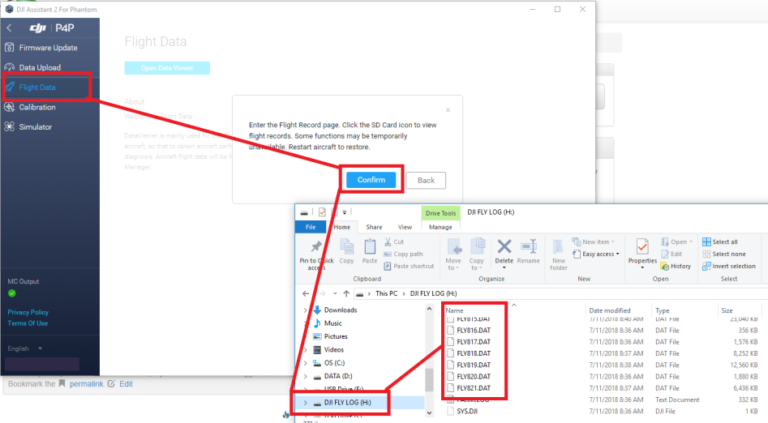This screenshot has height=423, width=768.
Task: Click Delete in Organize group
Action: [x=504, y=254]
